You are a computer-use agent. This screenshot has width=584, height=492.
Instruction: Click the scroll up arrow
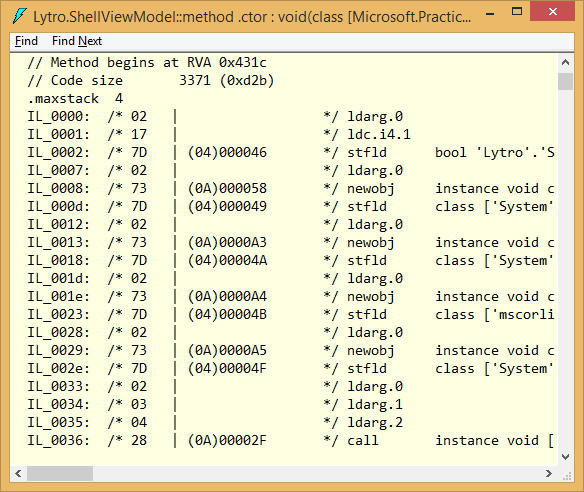click(x=565, y=62)
